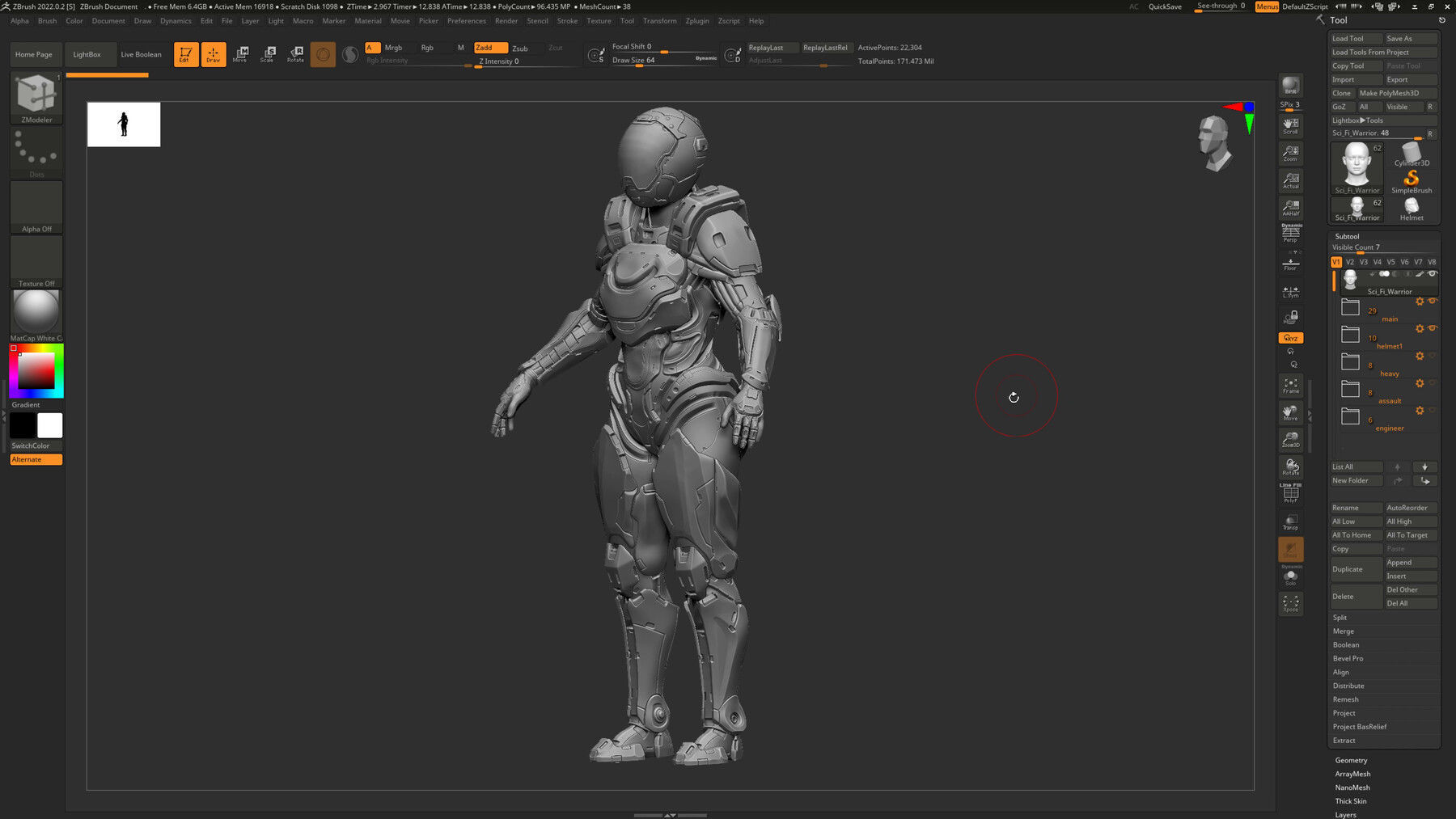Viewport: 1456px width, 819px height.
Task: Click the BPR render button
Action: pos(1290,85)
